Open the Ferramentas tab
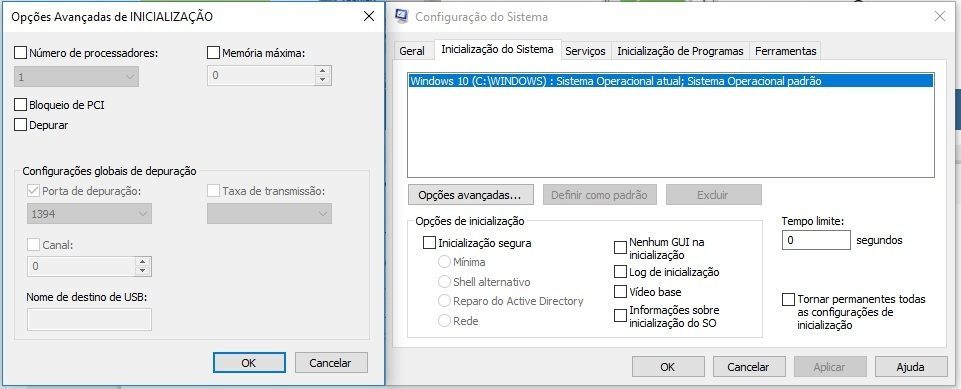 [x=786, y=51]
